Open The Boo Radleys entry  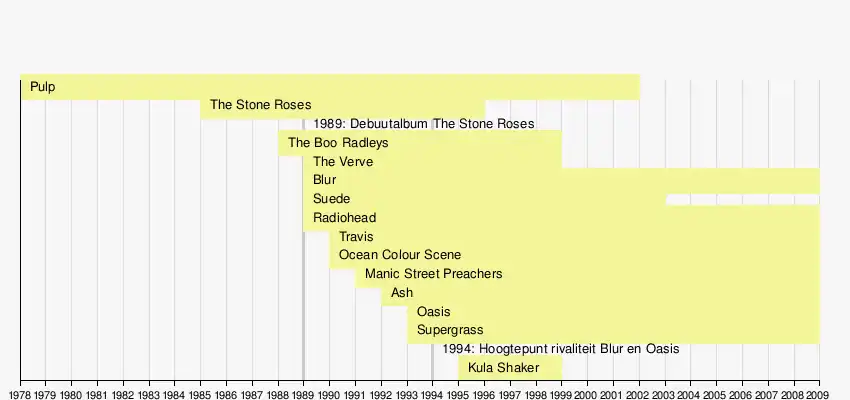point(338,143)
